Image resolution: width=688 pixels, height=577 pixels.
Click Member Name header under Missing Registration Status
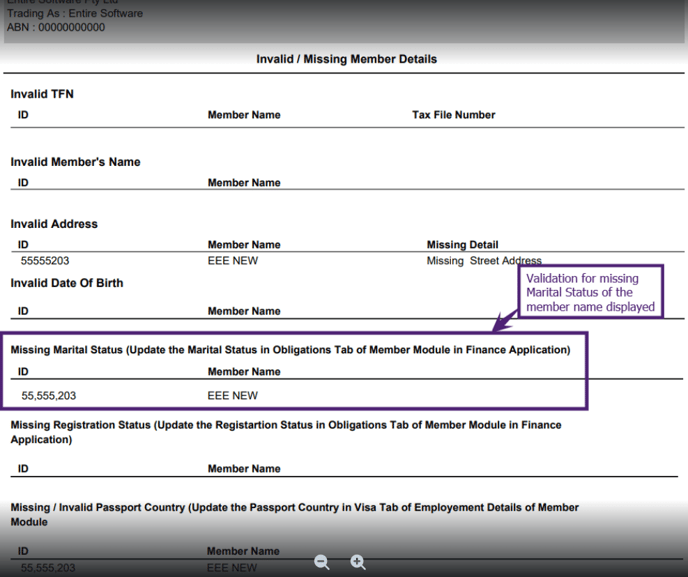tap(244, 469)
